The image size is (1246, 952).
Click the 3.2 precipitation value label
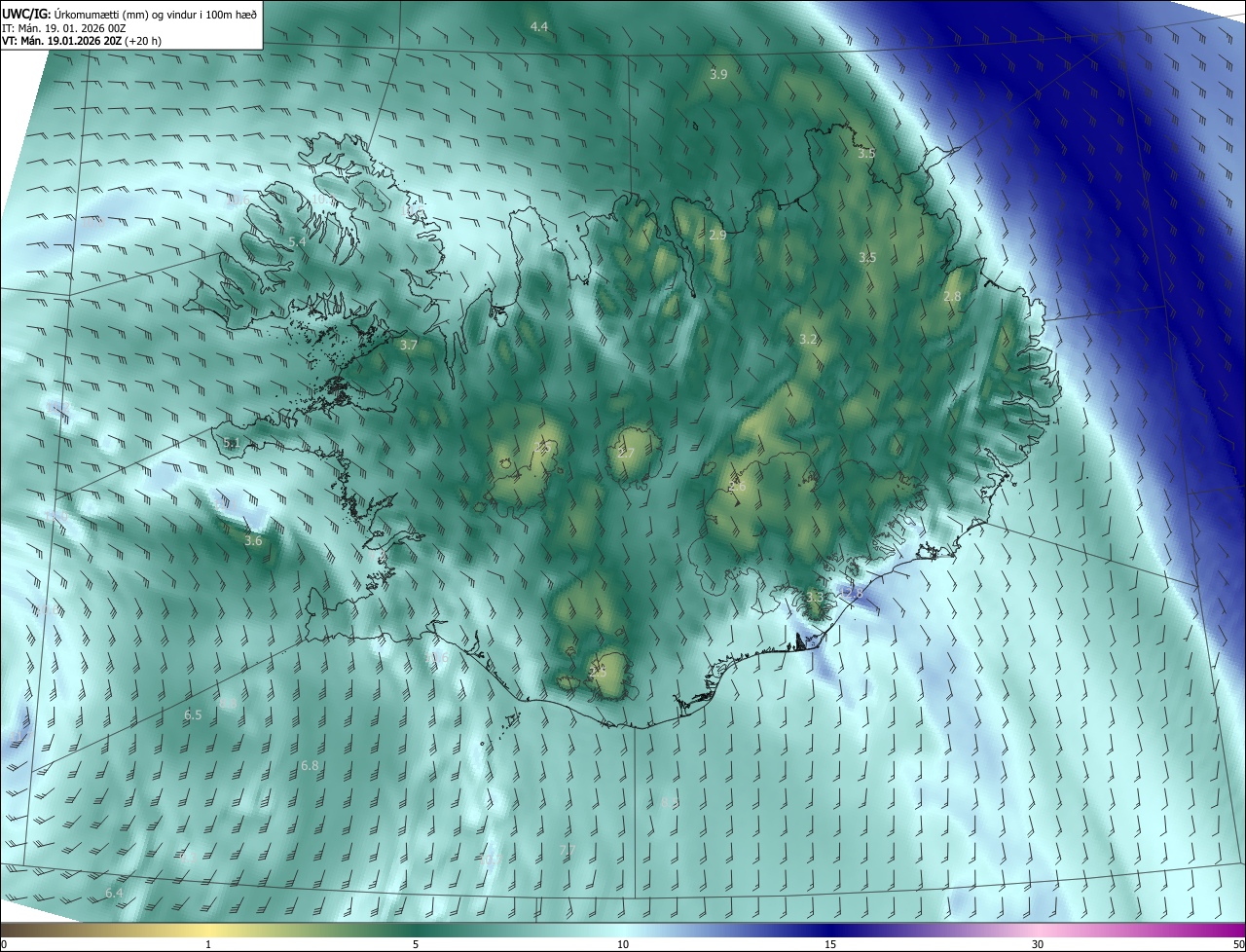(808, 339)
